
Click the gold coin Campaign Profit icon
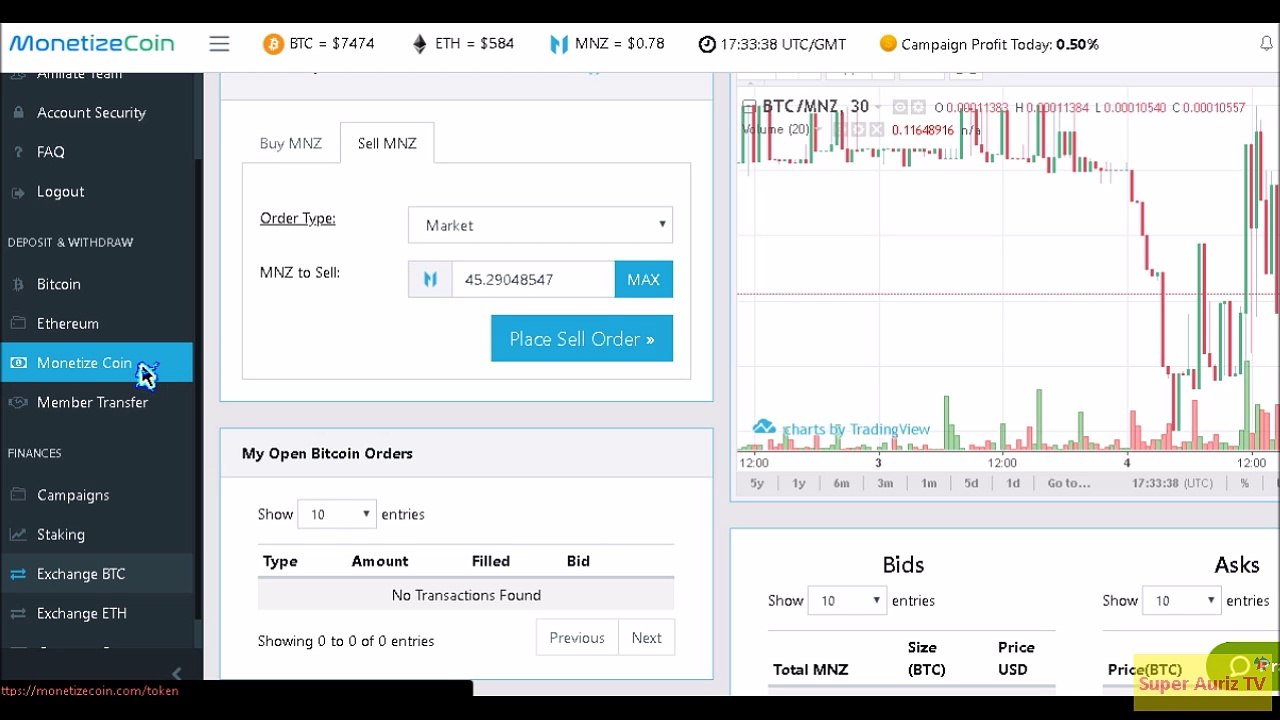[887, 43]
